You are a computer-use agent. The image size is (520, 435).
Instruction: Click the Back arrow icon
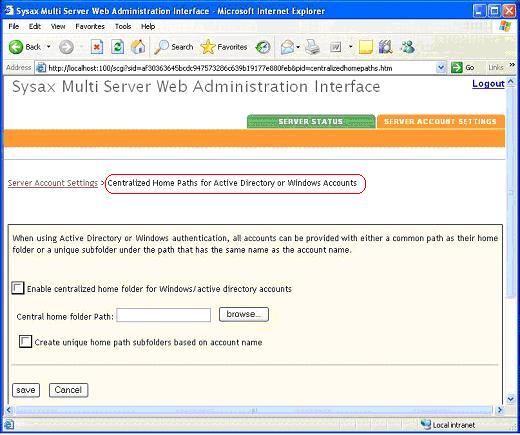16,47
